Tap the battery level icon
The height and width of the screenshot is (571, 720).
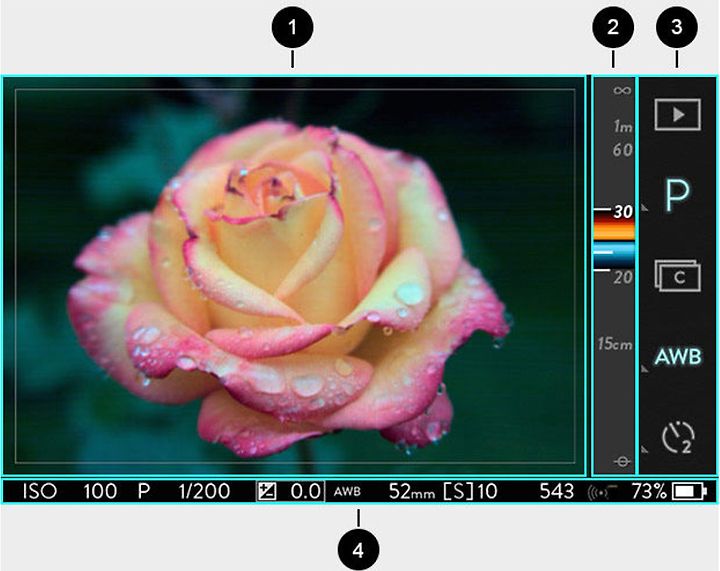tap(690, 492)
